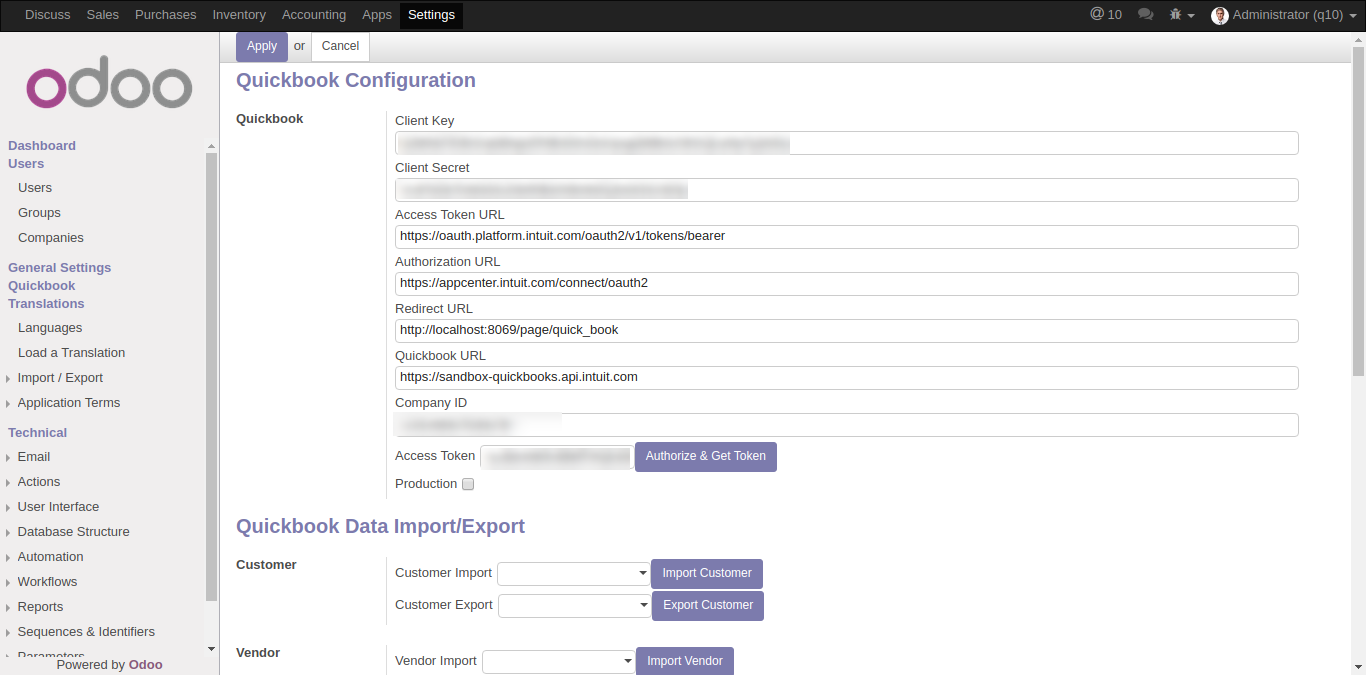Screen dimensions: 1366x675
Task: Open the @ 10 mentions inbox icon
Action: (x=1105, y=15)
